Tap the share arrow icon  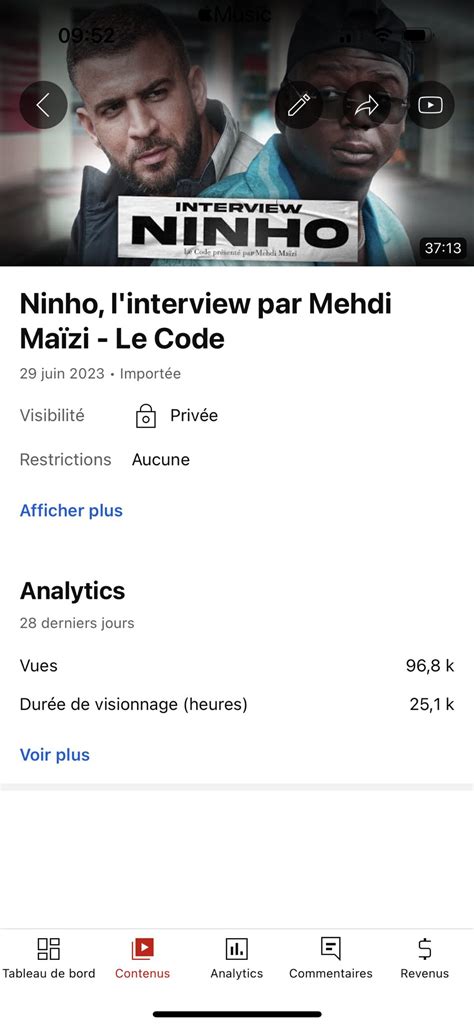click(367, 105)
